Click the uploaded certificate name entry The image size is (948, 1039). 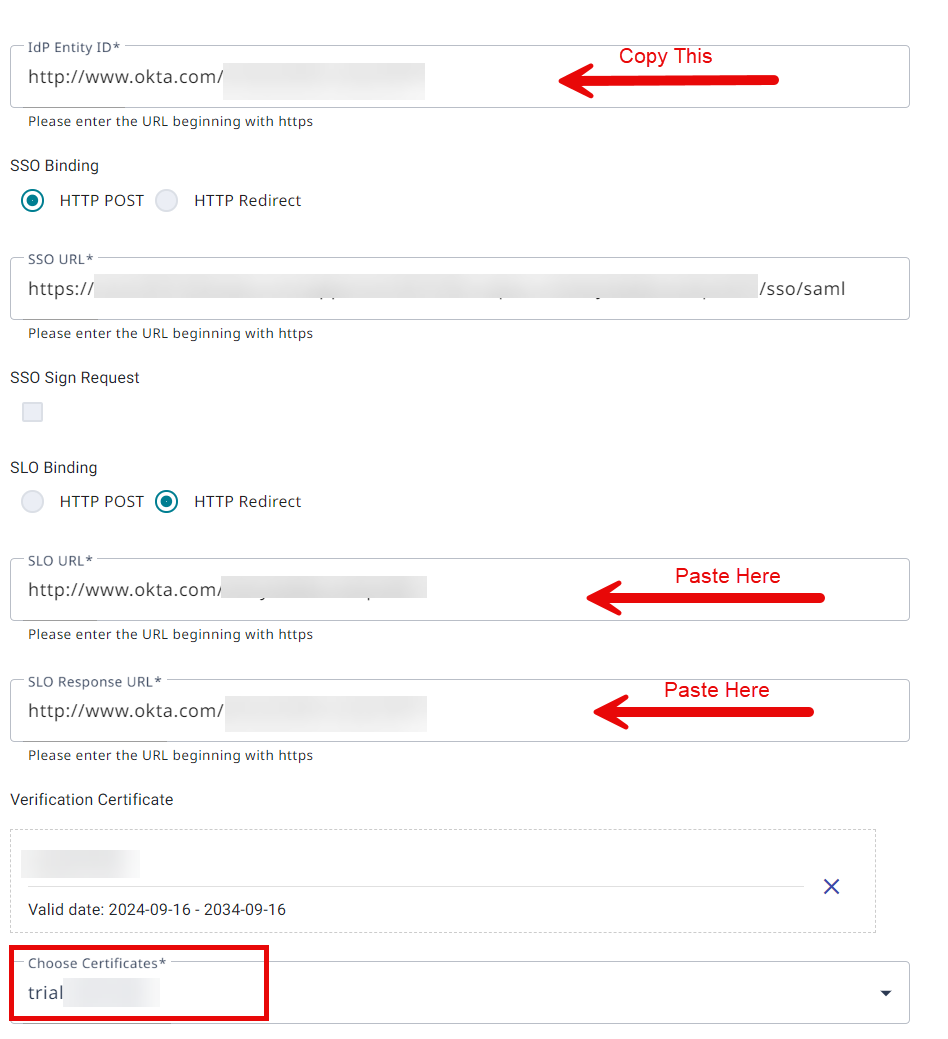80,864
